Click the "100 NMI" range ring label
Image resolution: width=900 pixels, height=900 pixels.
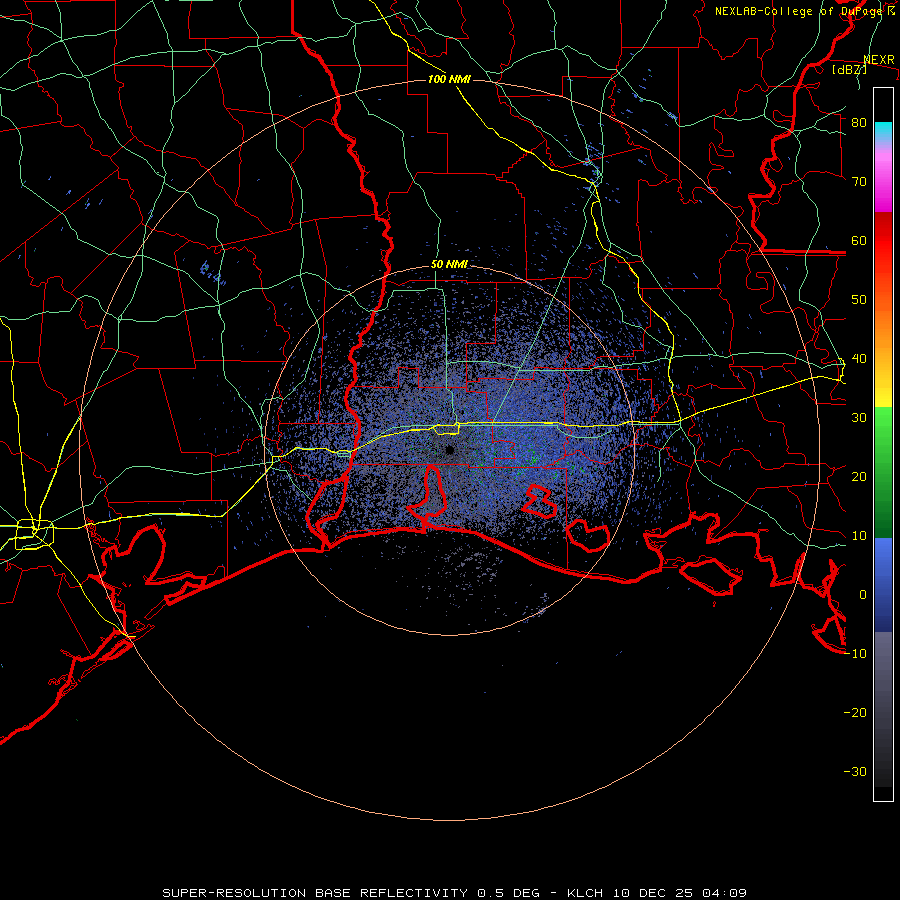pyautogui.click(x=449, y=79)
